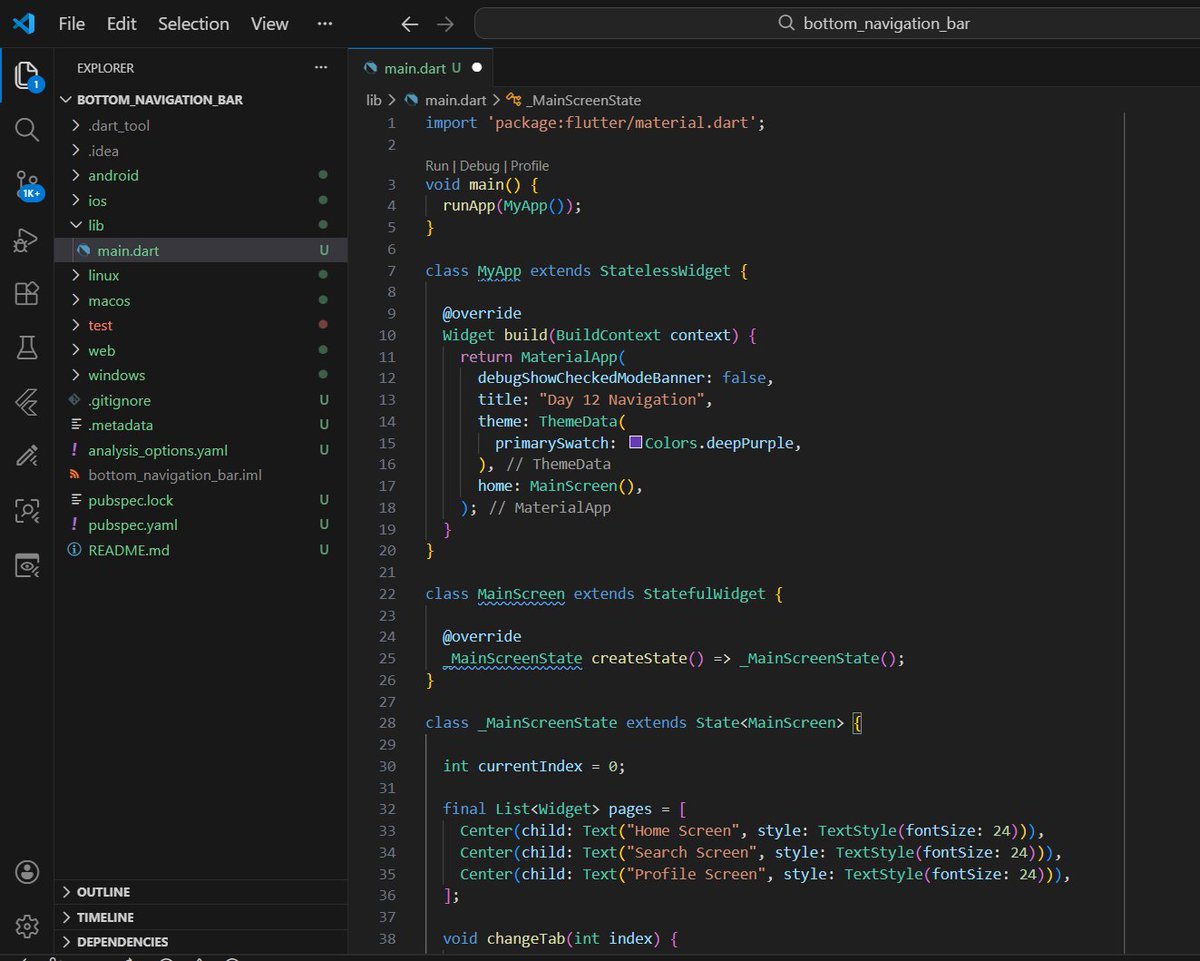Open the Run and Debug view

click(x=27, y=240)
